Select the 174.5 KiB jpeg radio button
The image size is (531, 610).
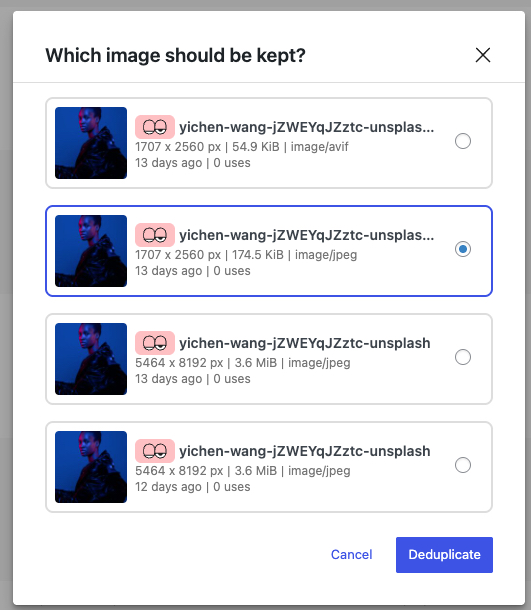pyautogui.click(x=463, y=249)
